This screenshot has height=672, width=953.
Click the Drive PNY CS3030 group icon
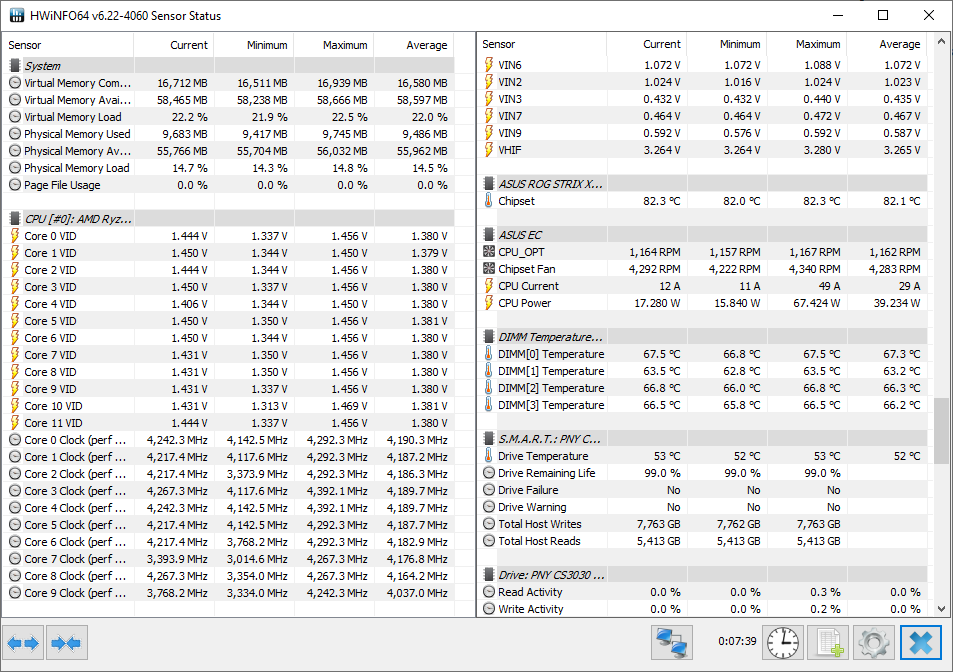point(489,575)
